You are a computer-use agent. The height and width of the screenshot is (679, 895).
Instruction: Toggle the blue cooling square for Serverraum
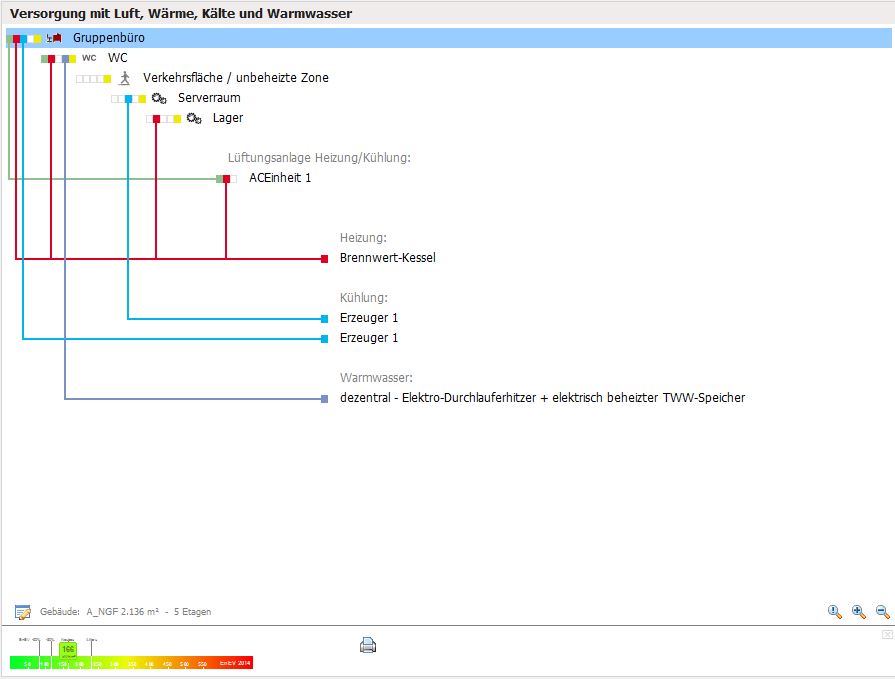pos(128,99)
